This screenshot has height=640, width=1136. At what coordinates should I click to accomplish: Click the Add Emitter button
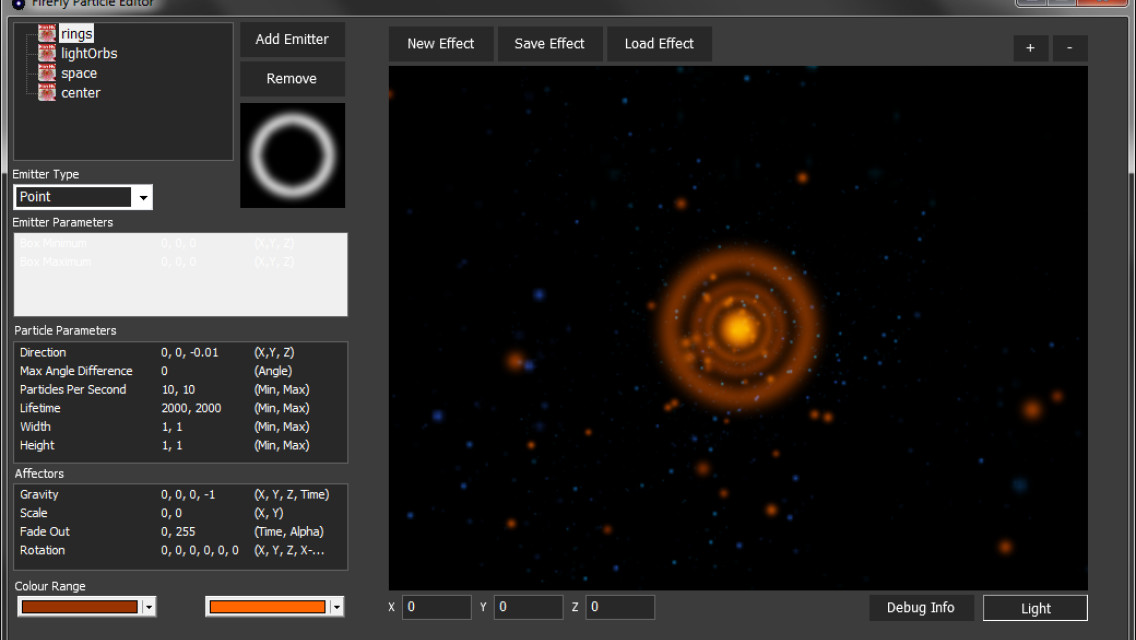[292, 39]
